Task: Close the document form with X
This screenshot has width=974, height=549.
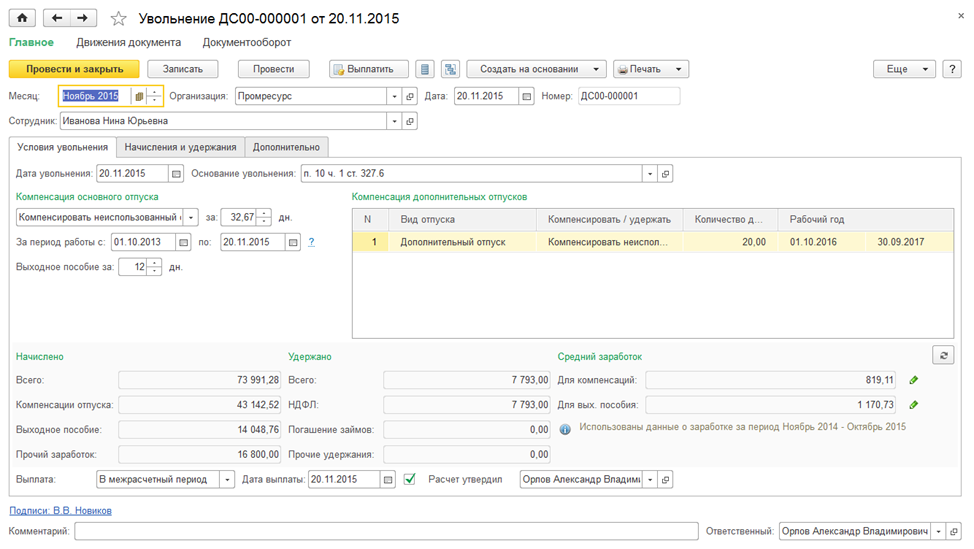Action: [x=961, y=16]
